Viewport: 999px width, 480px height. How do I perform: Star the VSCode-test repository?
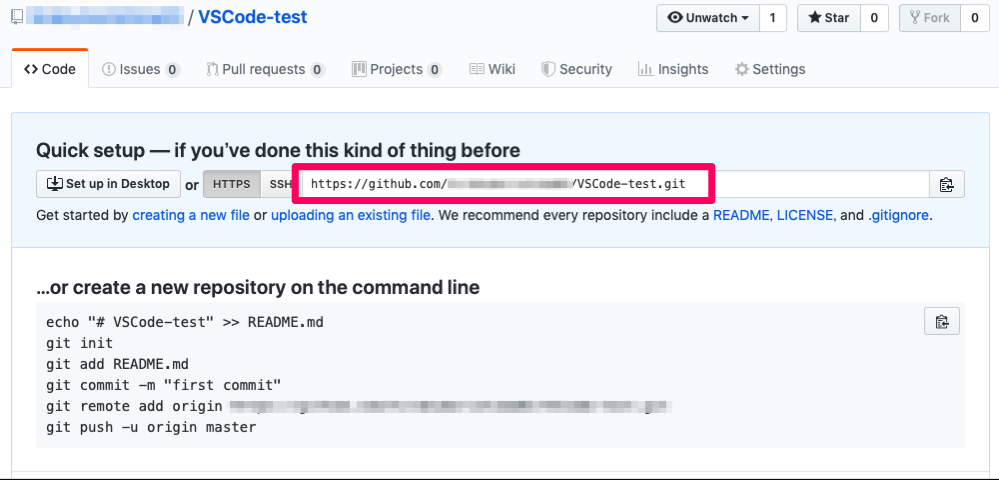(829, 18)
